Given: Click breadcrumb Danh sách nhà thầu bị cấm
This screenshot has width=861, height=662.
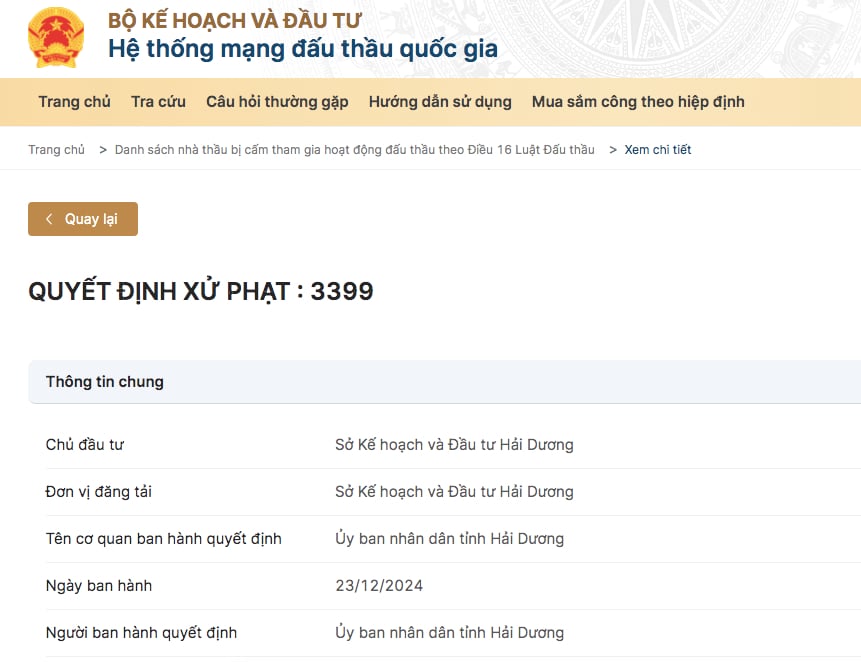Looking at the screenshot, I should click(356, 149).
